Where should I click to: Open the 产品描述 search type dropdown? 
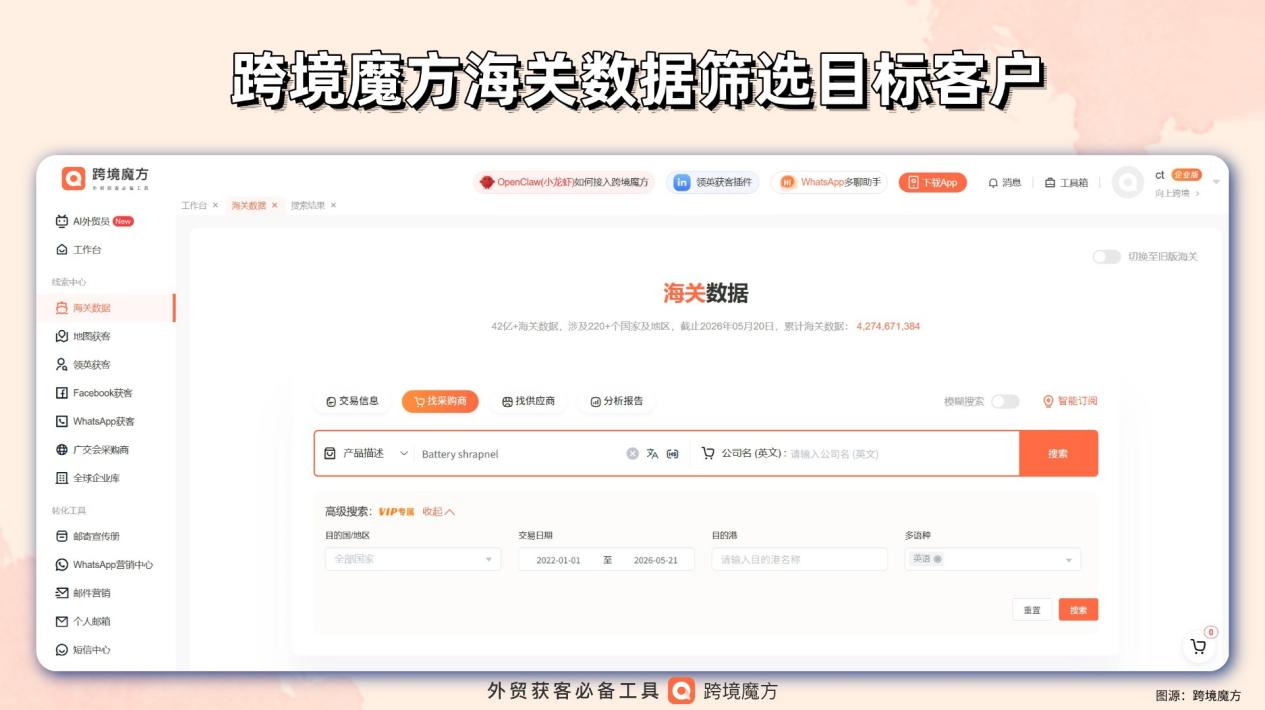366,453
